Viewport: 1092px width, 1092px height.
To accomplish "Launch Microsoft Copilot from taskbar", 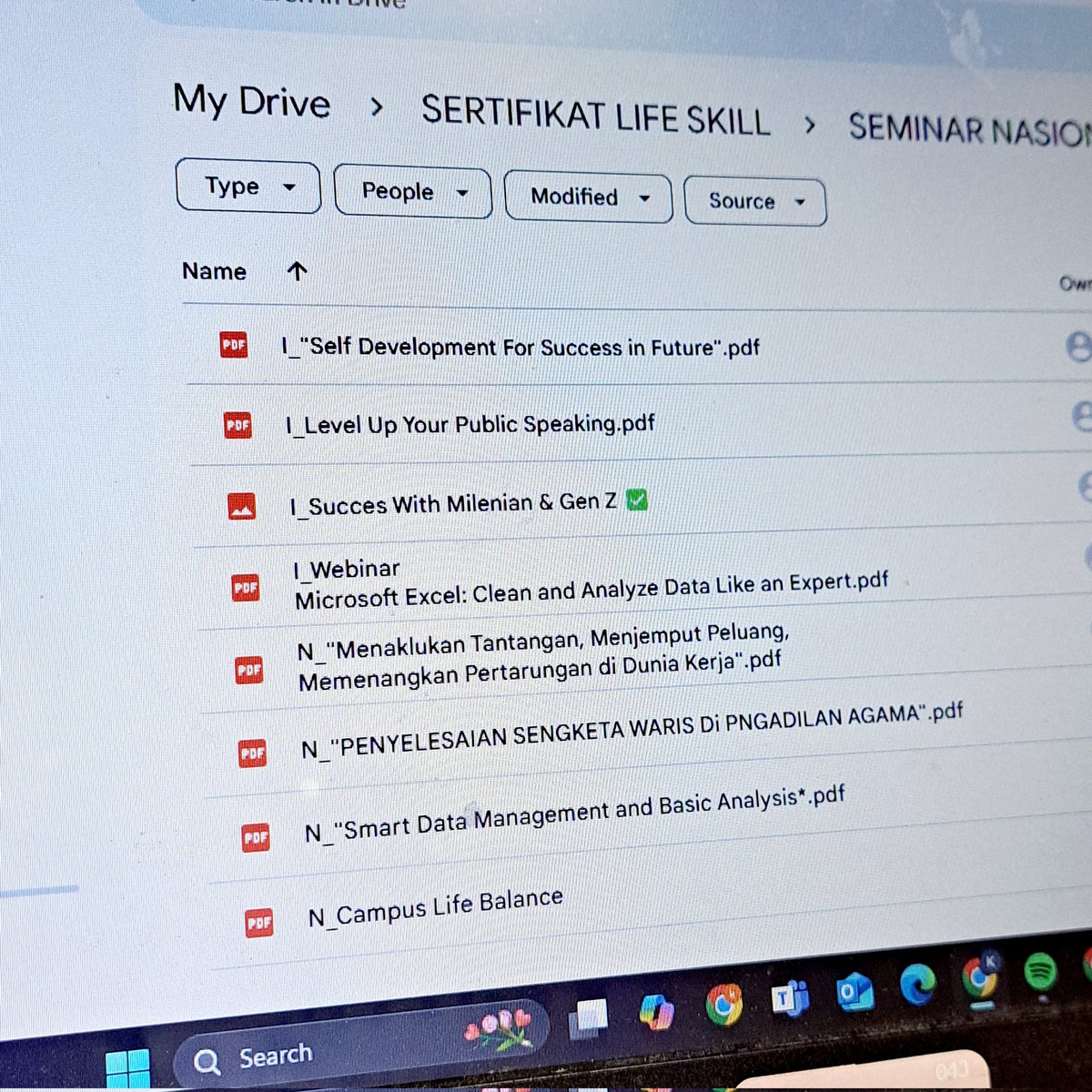I will (x=656, y=1011).
